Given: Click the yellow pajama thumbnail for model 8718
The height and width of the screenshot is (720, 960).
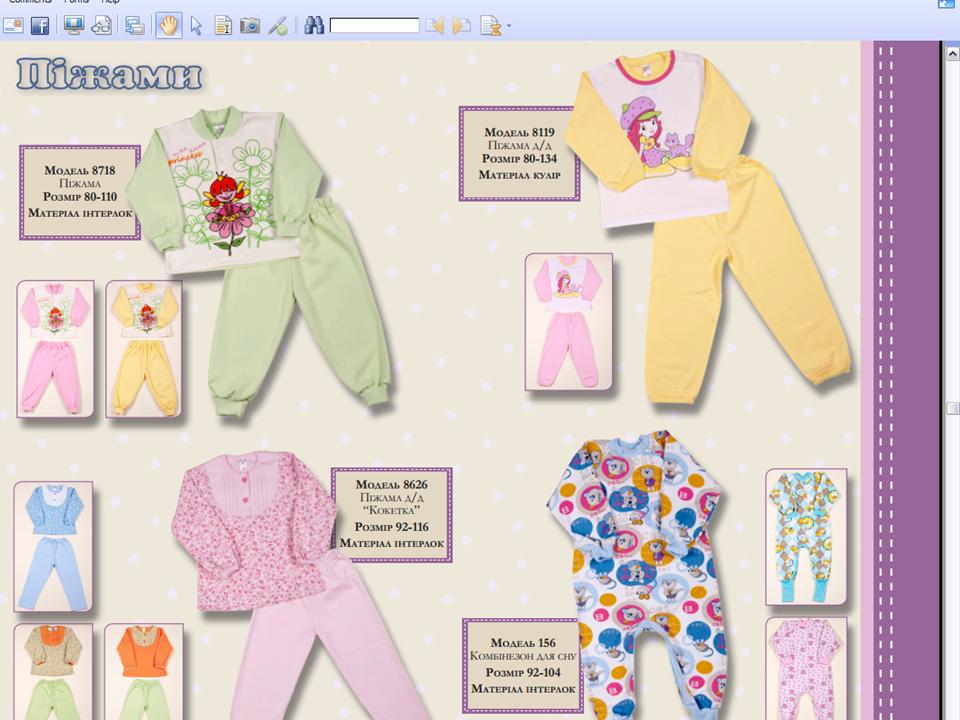Looking at the screenshot, I should tap(144, 348).
